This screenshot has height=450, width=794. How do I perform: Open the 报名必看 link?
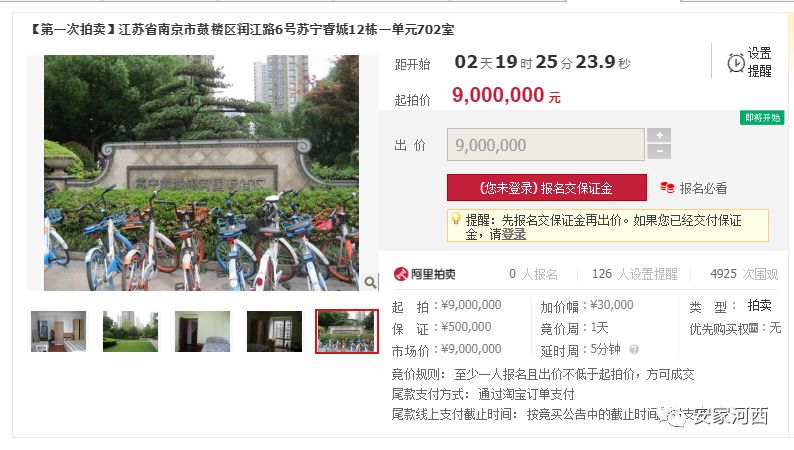point(703,188)
